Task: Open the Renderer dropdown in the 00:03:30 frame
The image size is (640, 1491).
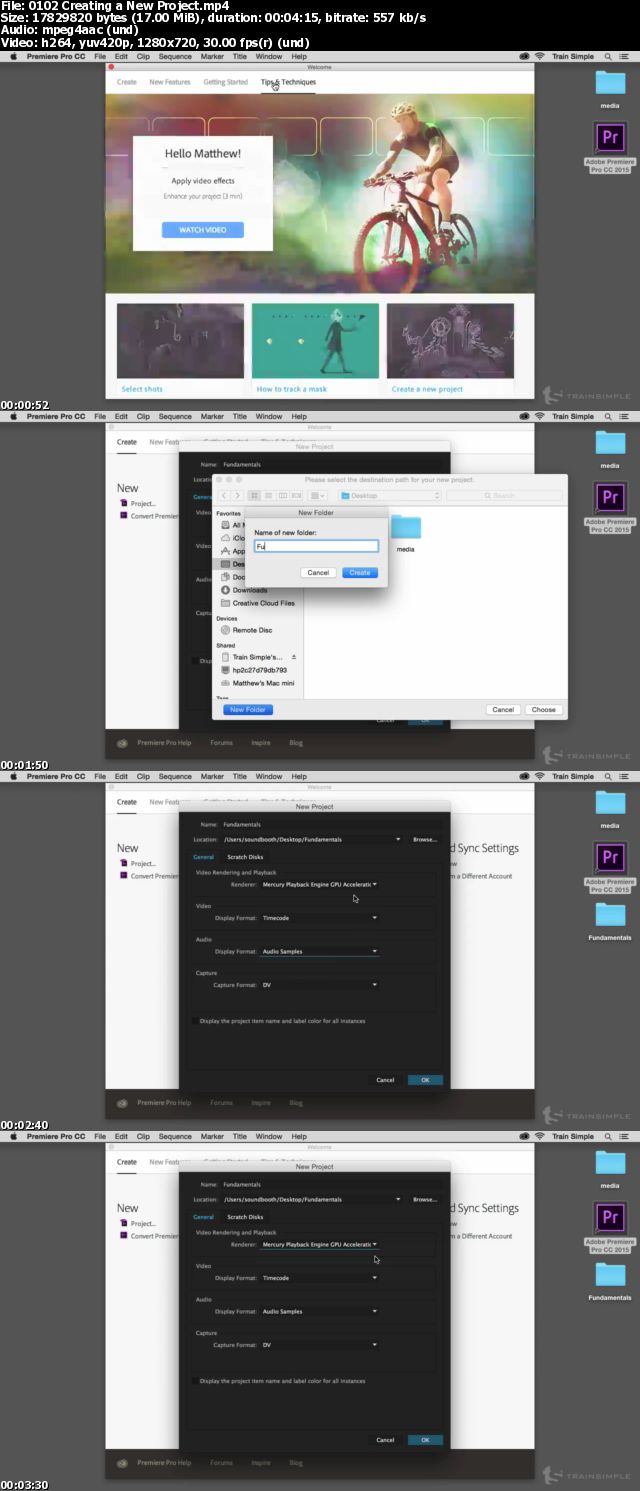Action: (x=319, y=1244)
